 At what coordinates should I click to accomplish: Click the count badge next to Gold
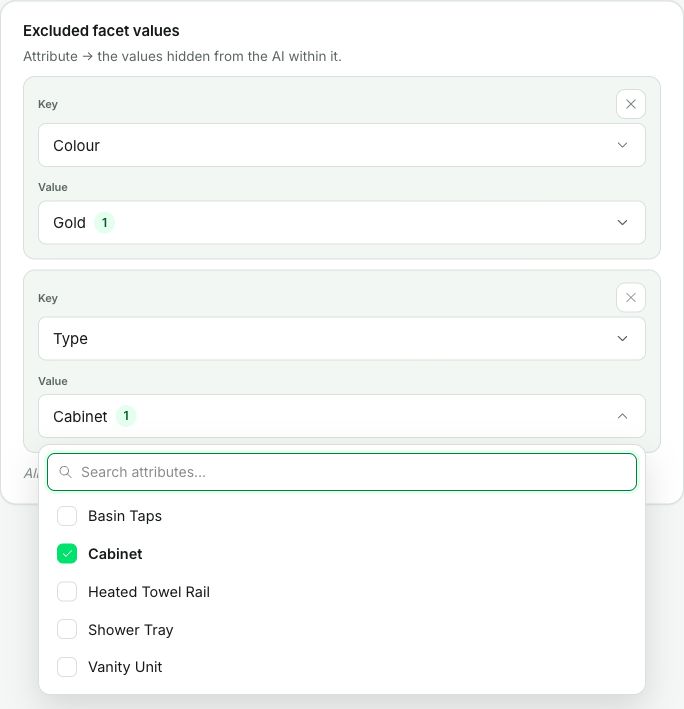pyautogui.click(x=104, y=222)
